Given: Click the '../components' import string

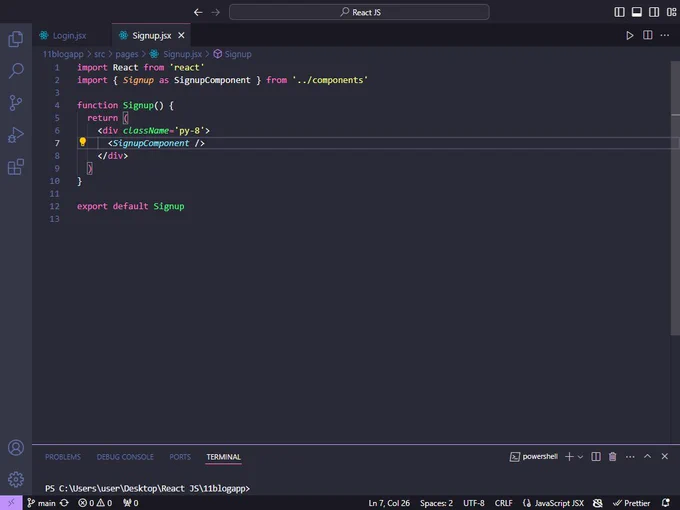Looking at the screenshot, I should click(x=330, y=80).
